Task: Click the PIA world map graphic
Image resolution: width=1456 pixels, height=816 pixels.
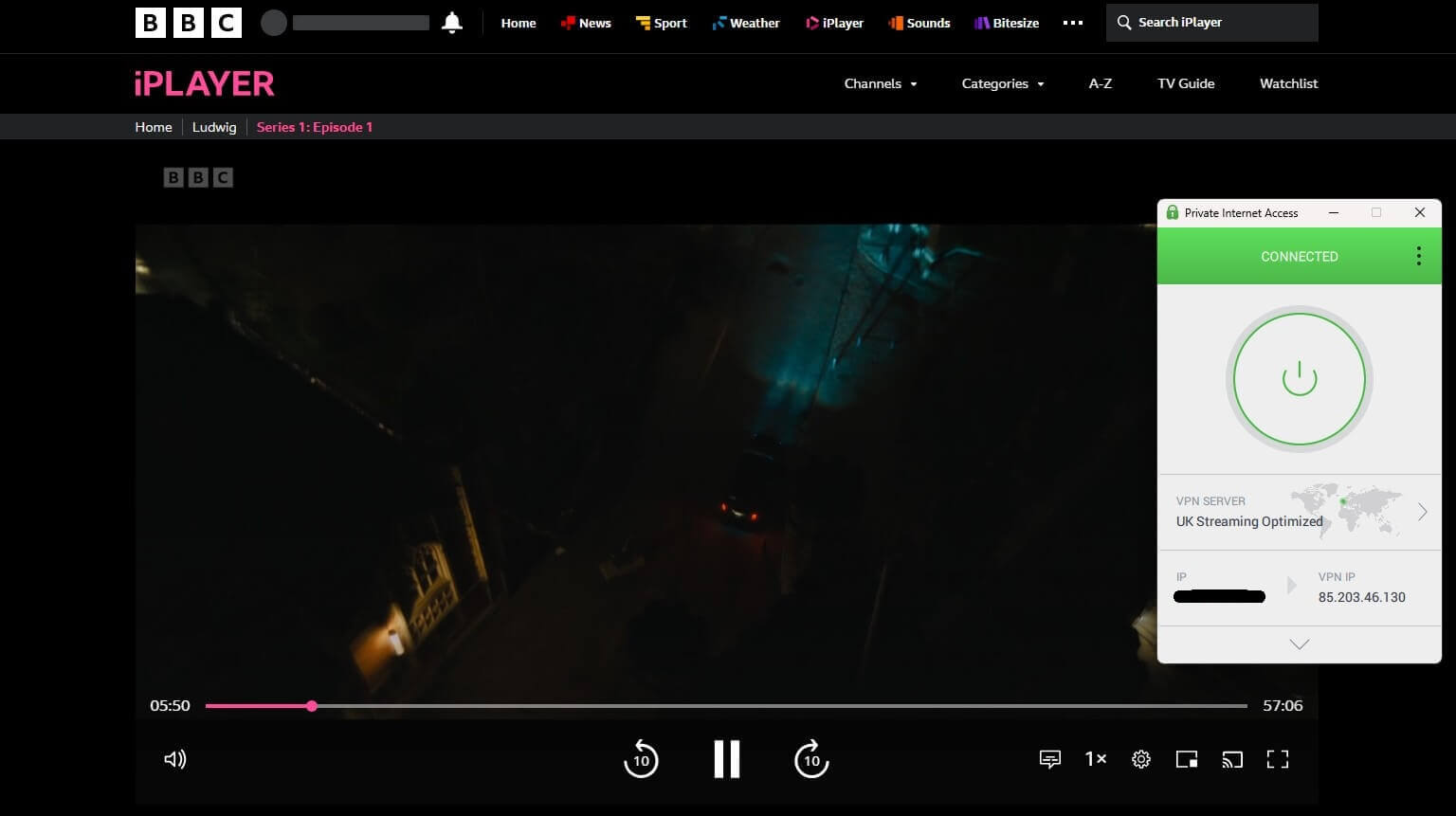Action: click(x=1346, y=510)
